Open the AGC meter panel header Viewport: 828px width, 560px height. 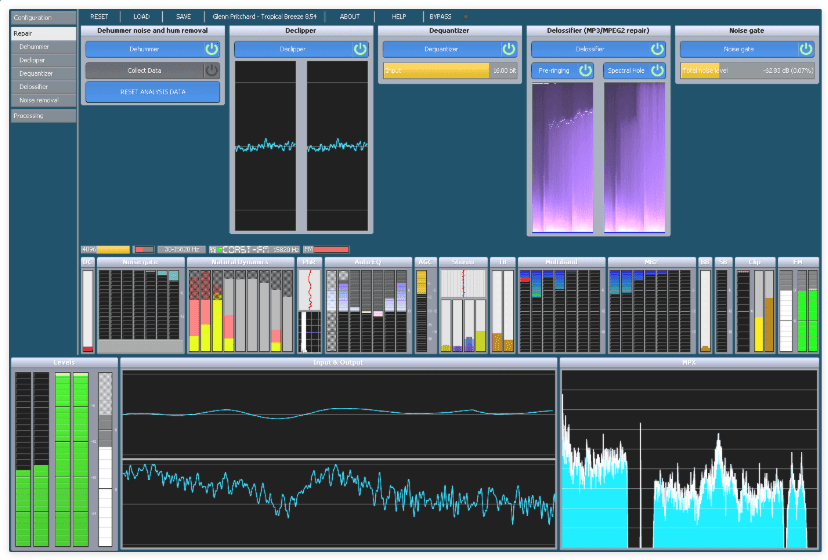pos(425,262)
